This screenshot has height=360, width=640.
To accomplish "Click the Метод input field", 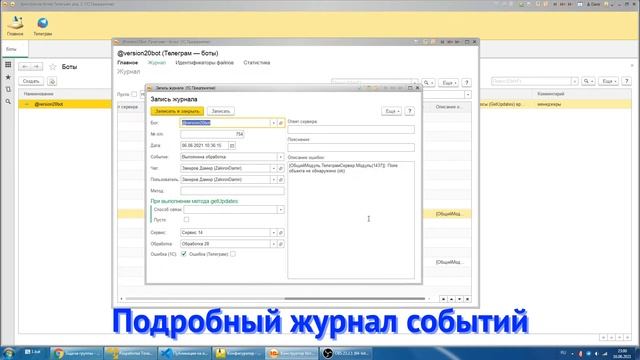I will point(232,191).
